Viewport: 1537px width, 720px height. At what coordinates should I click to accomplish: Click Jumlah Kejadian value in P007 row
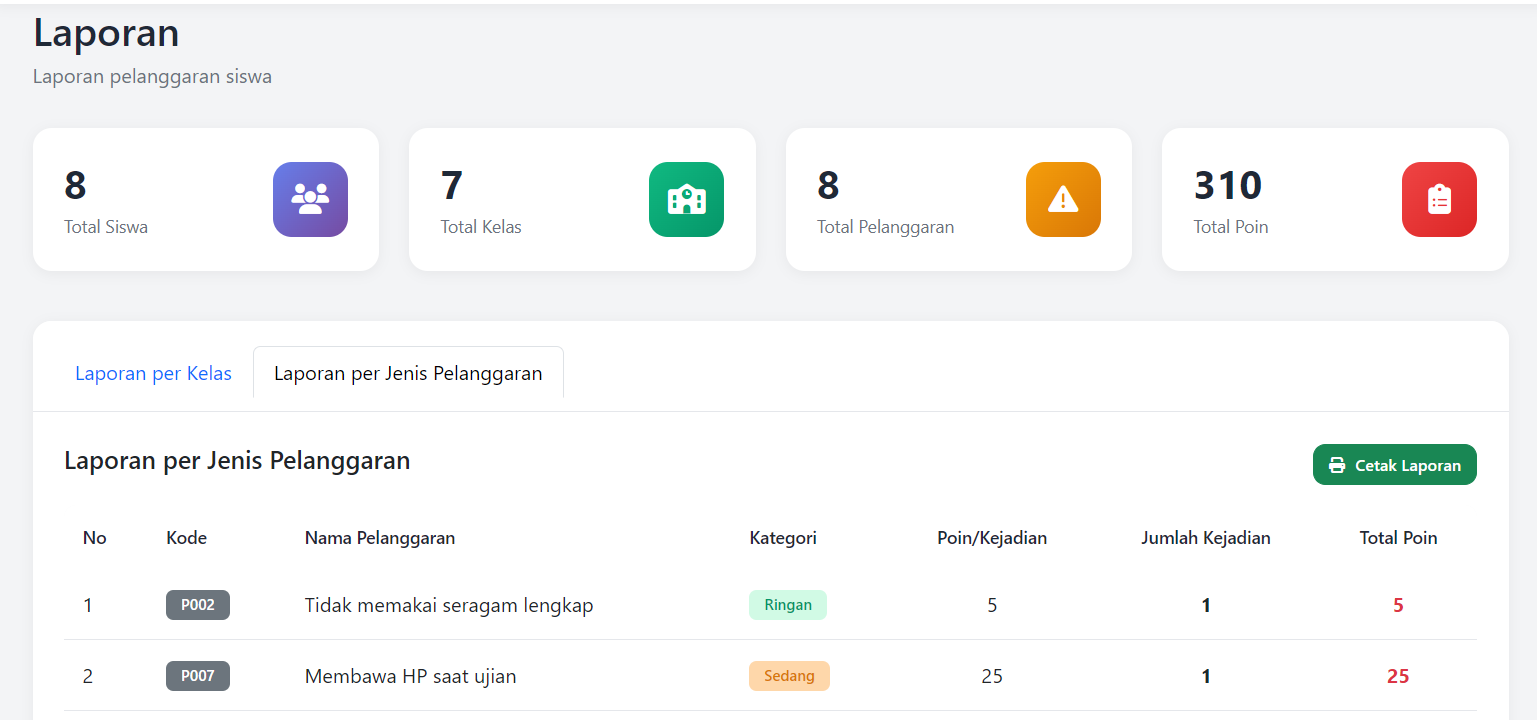(1206, 676)
